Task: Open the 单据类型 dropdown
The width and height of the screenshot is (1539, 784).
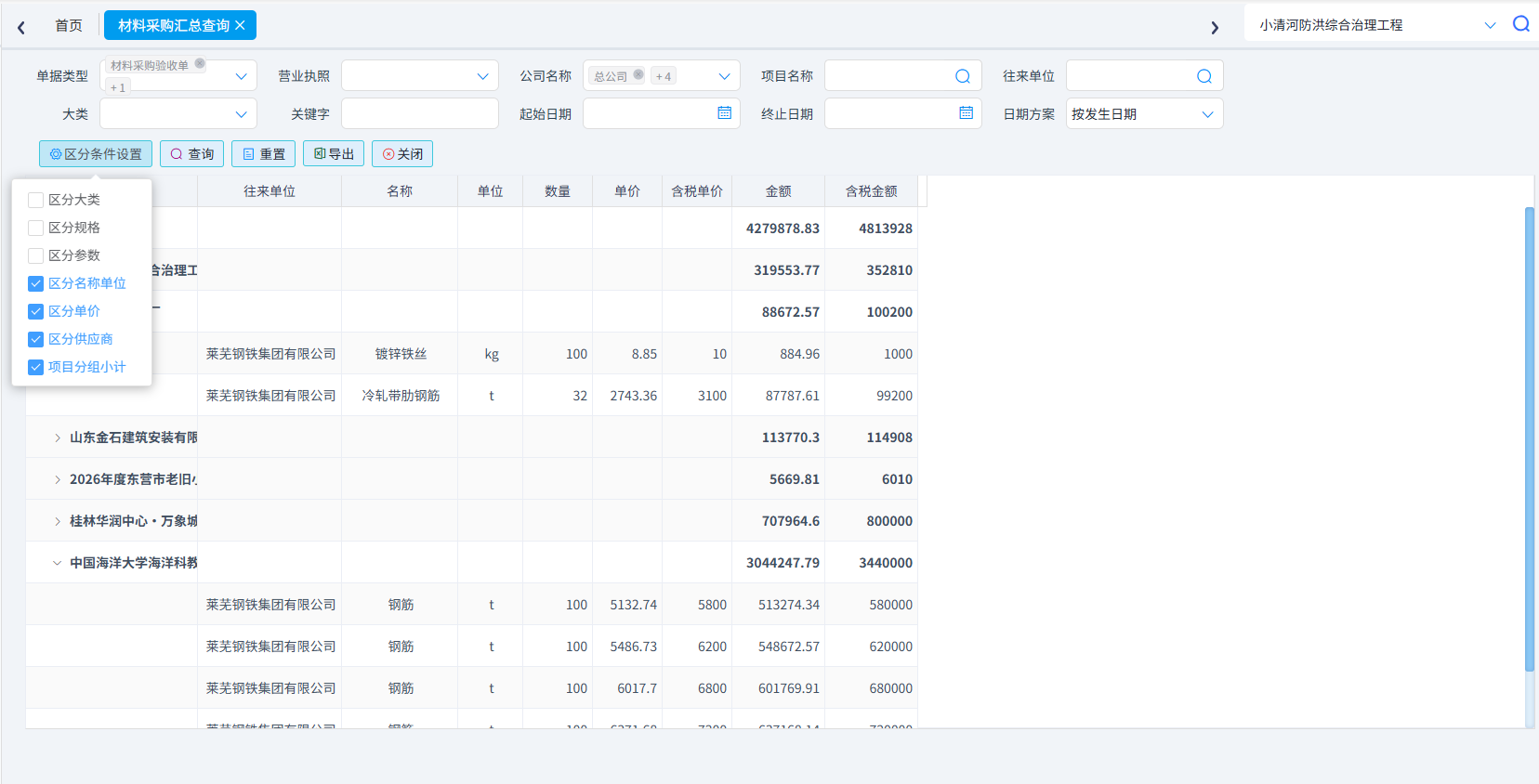Action: point(241,76)
